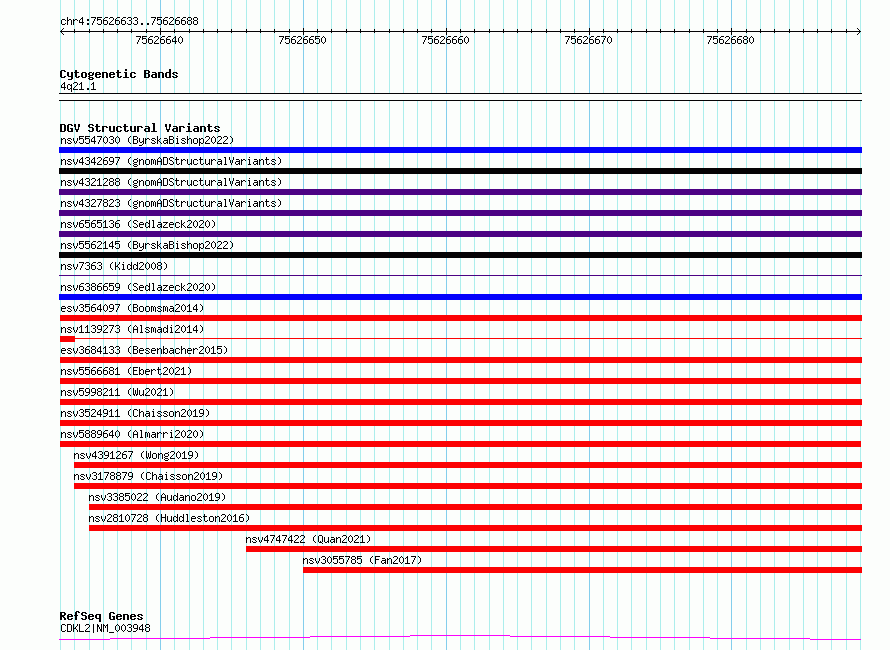Open the nsv3524911 (Chaisson2019) variant
Image resolution: width=890 pixels, height=650 pixels.
pyautogui.click(x=135, y=413)
